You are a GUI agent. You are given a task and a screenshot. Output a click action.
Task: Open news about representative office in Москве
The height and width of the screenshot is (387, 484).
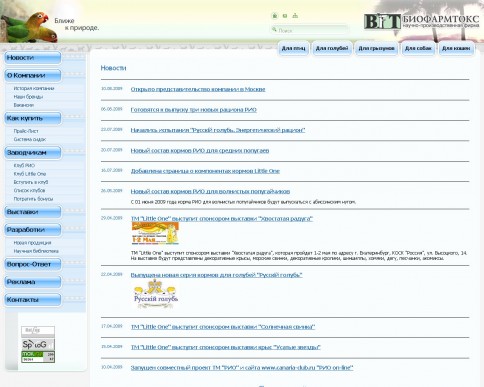198,89
